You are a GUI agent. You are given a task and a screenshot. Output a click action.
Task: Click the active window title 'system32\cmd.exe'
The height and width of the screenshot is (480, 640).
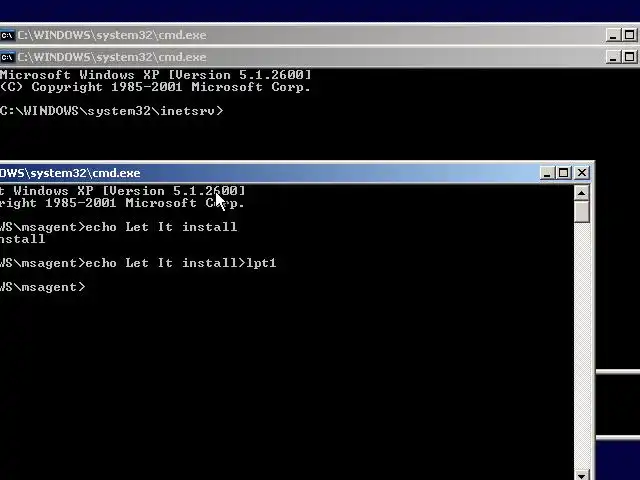pos(70,173)
